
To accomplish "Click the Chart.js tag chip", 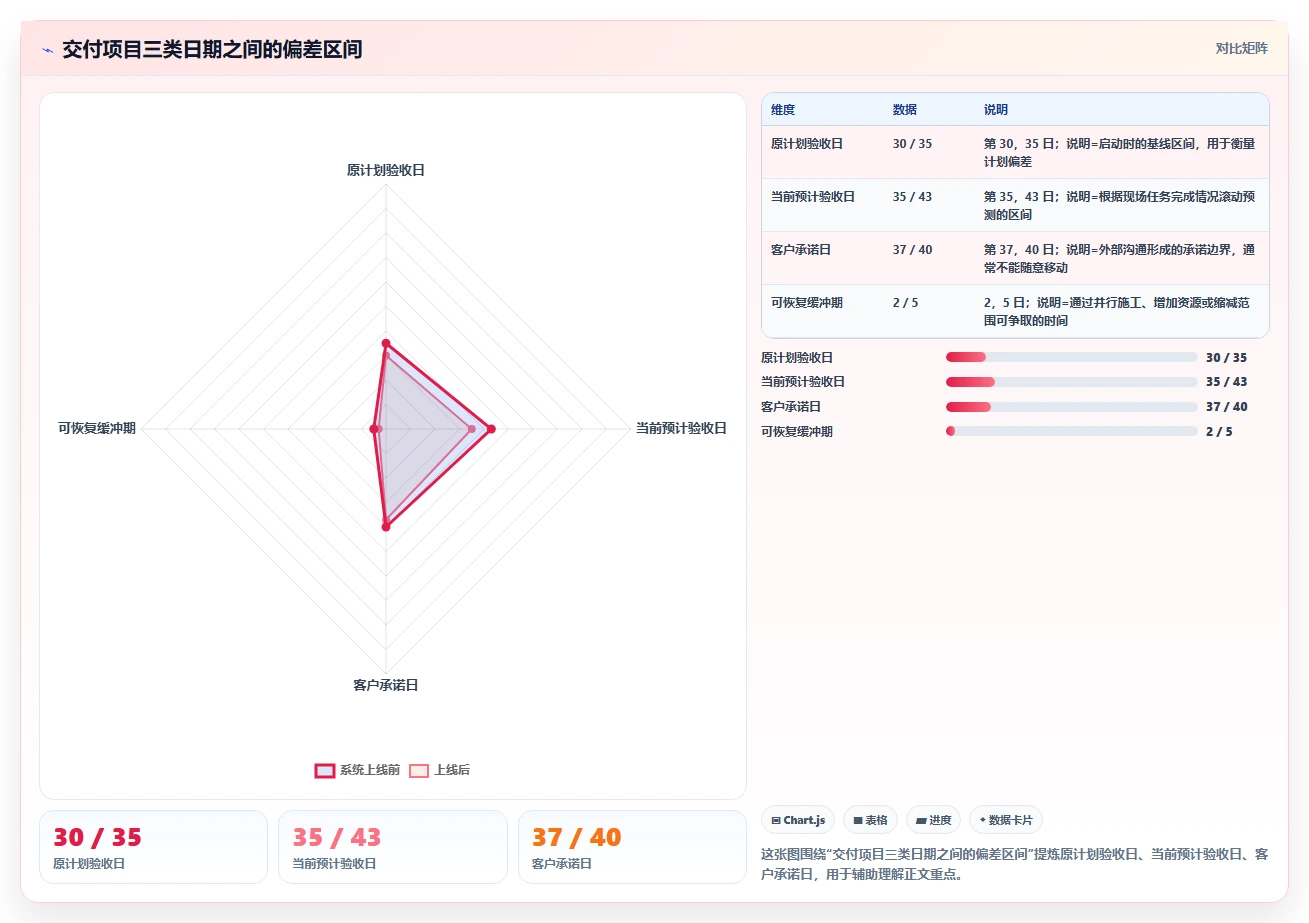I will pyautogui.click(x=798, y=820).
